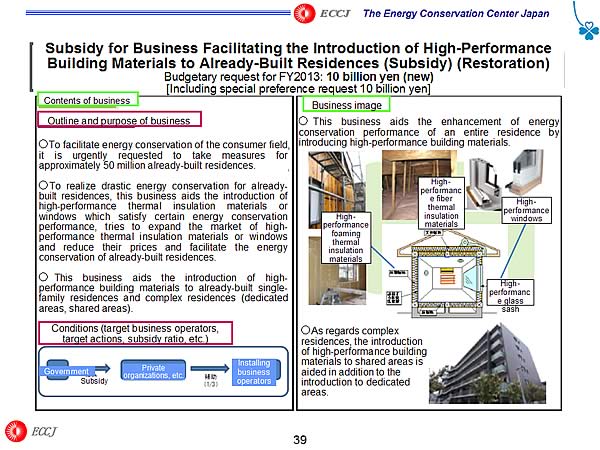The image size is (600, 450).
Task: Click the Business image label
Action: (347, 105)
